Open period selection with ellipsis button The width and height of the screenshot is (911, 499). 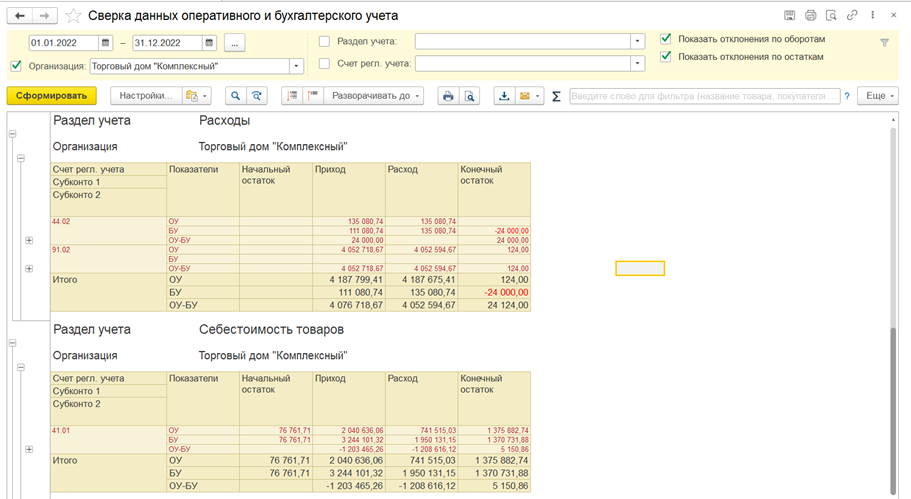click(x=234, y=42)
